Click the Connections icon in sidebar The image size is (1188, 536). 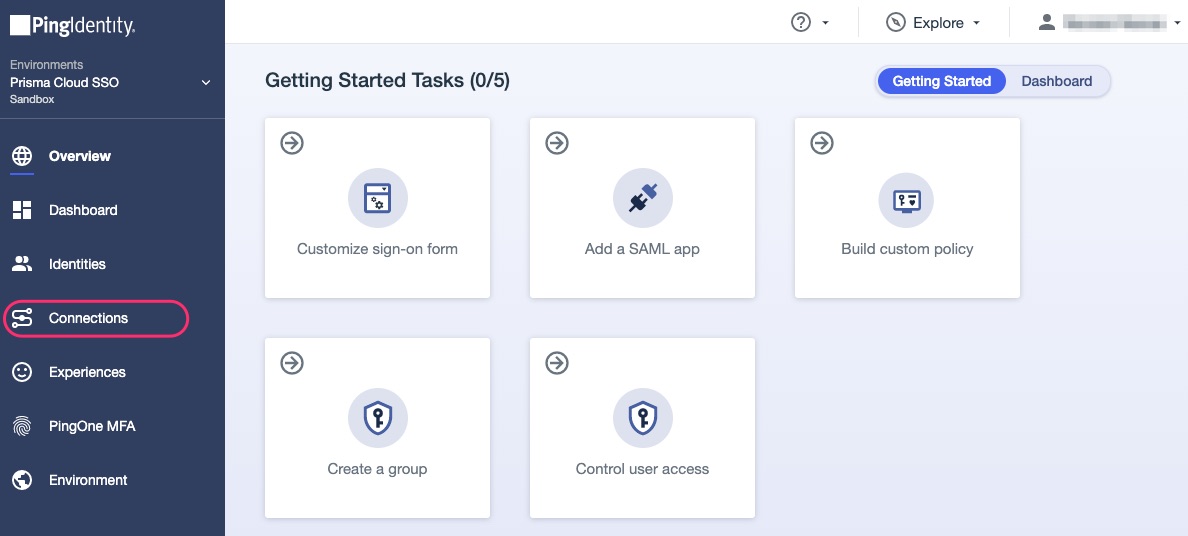point(22,318)
